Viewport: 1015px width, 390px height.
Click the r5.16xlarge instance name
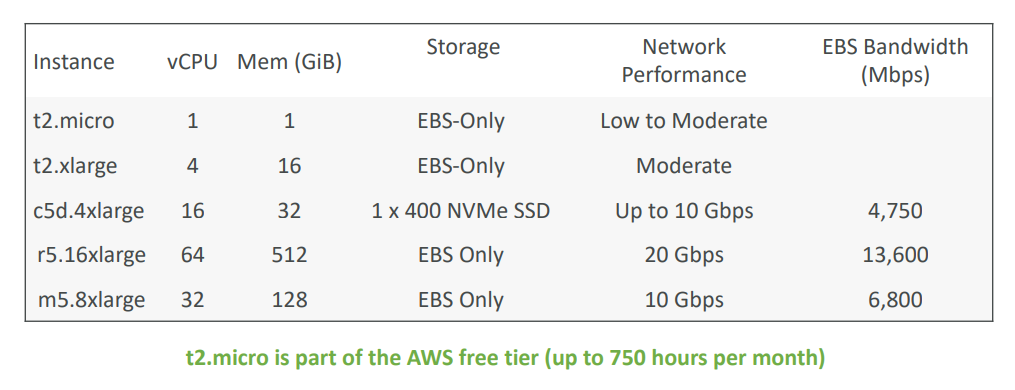click(91, 255)
